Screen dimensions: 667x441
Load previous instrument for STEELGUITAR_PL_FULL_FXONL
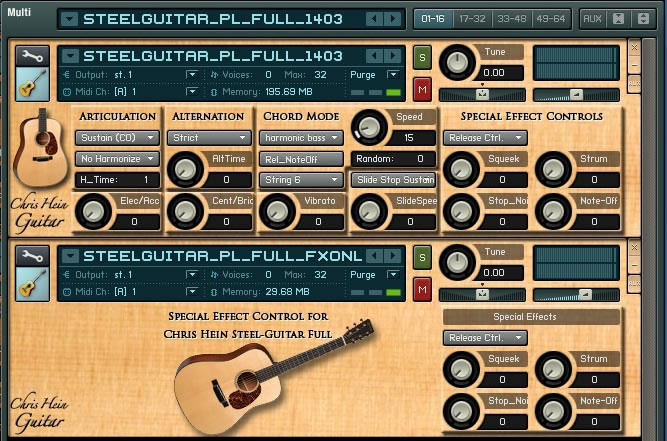coord(373,256)
